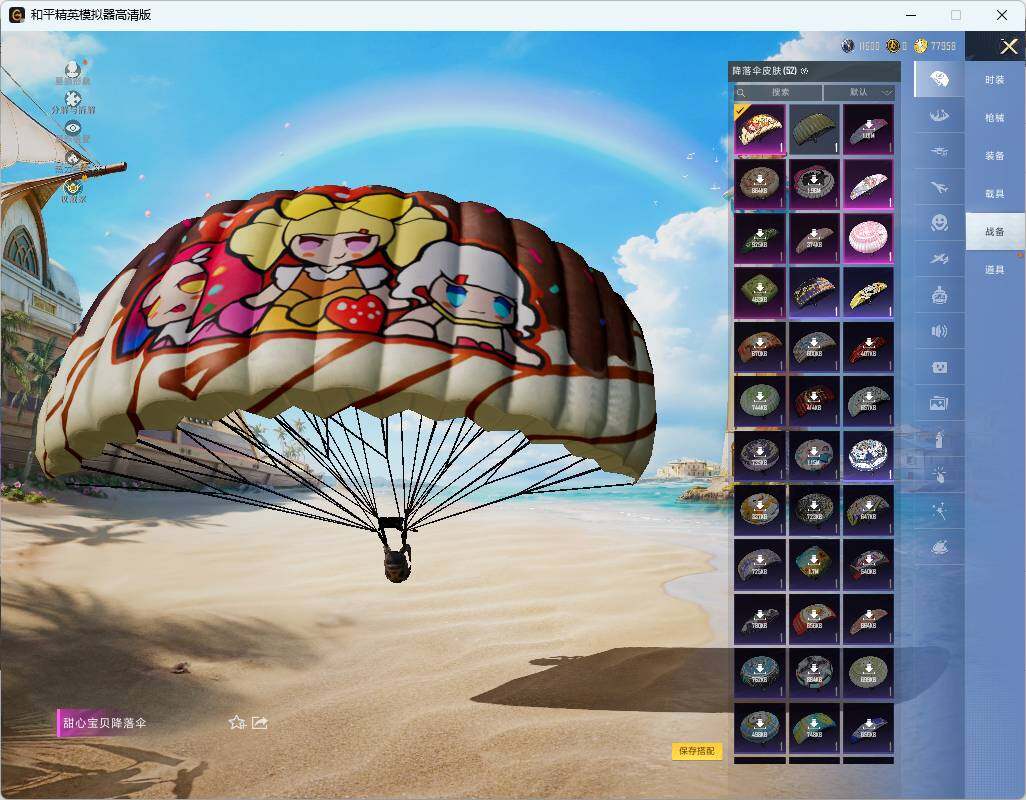1026x800 pixels.
Task: Click the magnifier icon in the search box
Action: point(741,93)
